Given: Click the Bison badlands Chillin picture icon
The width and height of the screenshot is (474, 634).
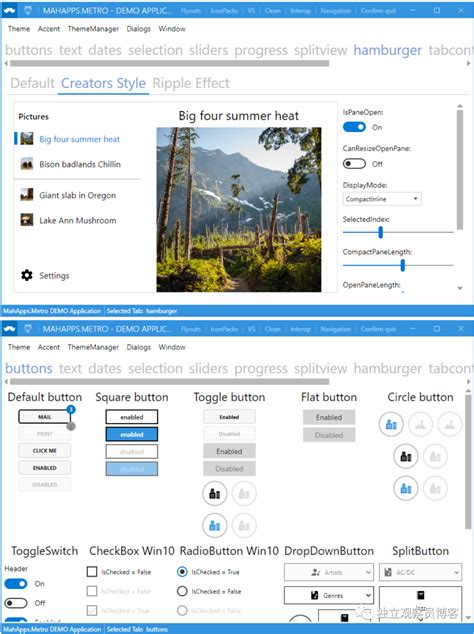Looking at the screenshot, I should pos(27,164).
